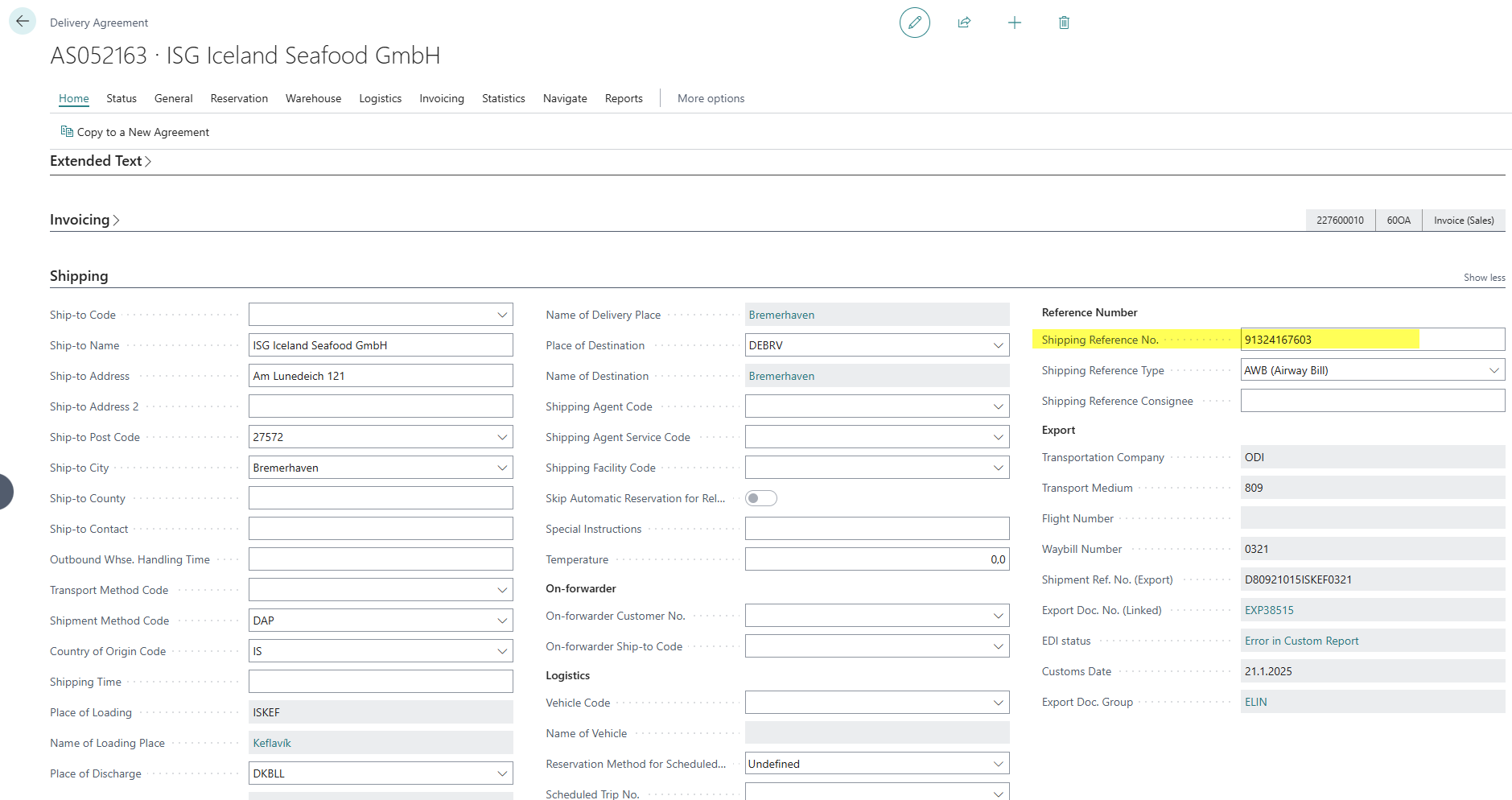Open export document link EXP38515
The height and width of the screenshot is (800, 1512).
(1269, 610)
